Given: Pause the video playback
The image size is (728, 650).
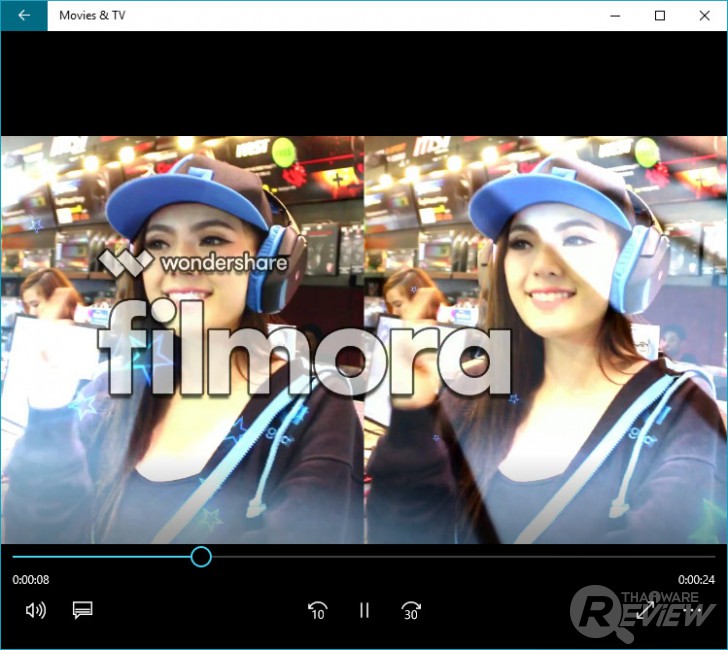Looking at the screenshot, I should click(x=364, y=610).
